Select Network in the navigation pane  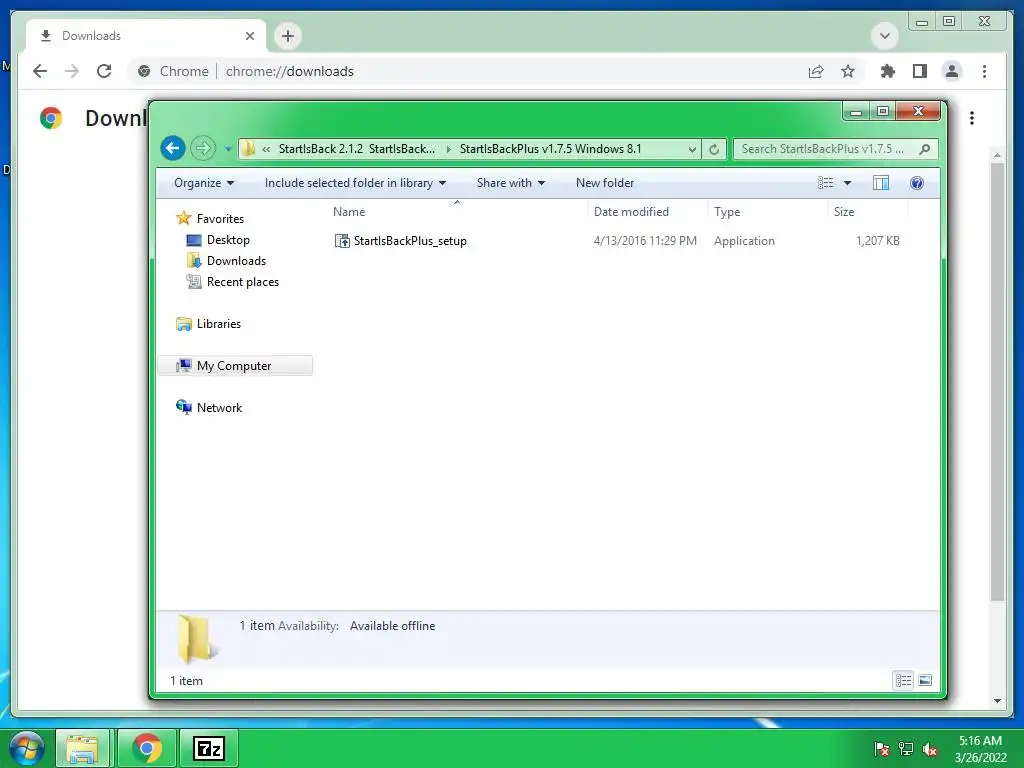pyautogui.click(x=219, y=408)
